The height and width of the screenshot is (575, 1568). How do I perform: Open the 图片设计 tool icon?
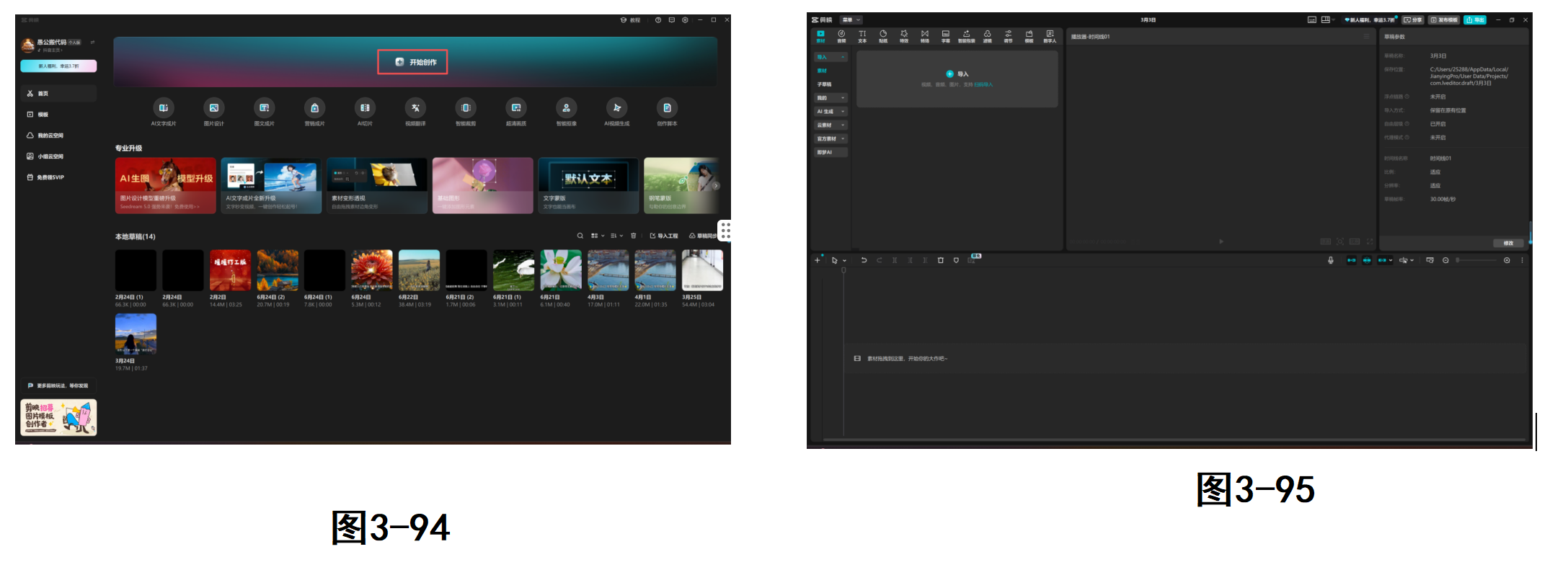[214, 108]
